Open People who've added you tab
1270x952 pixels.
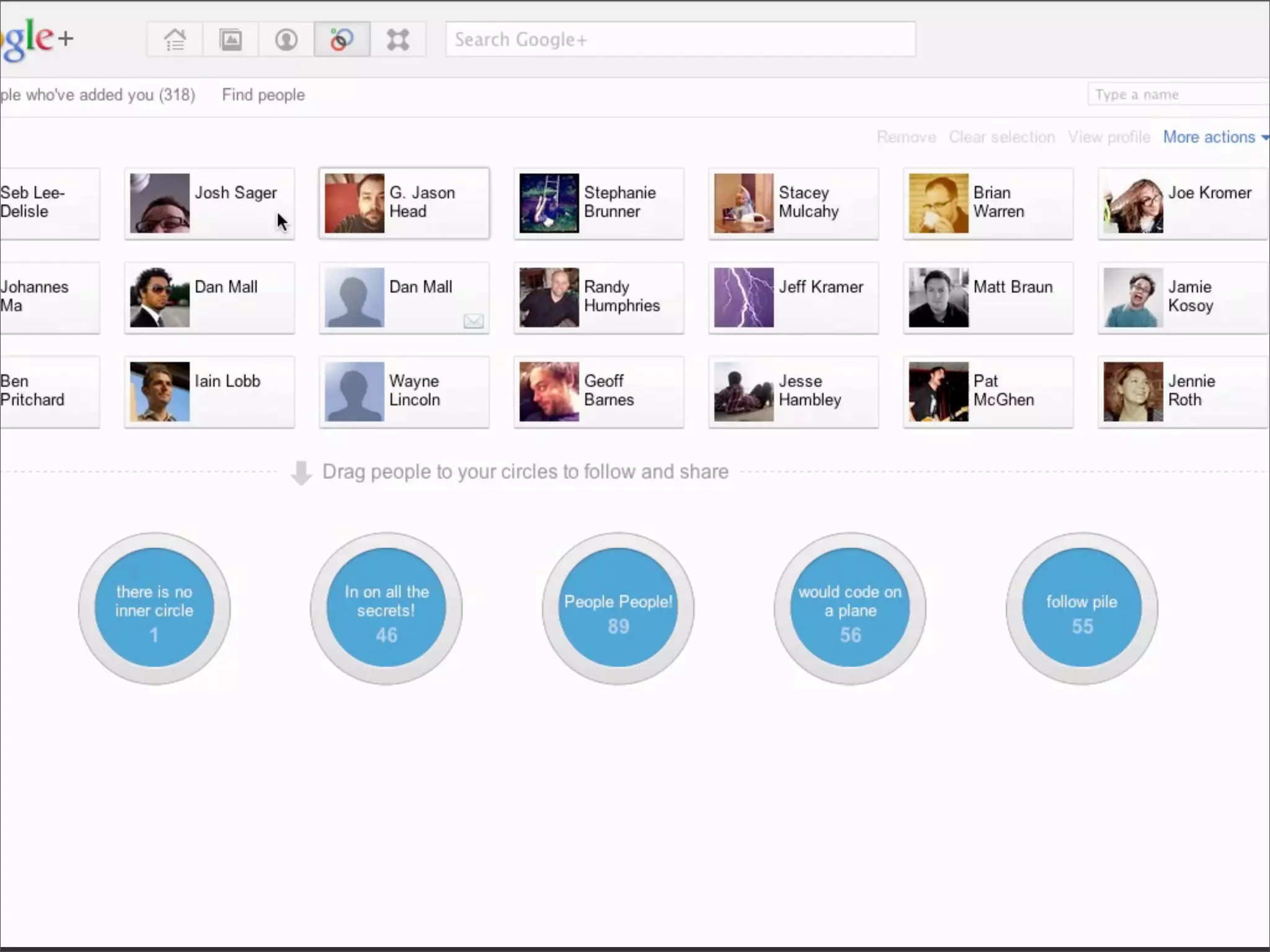(x=97, y=95)
